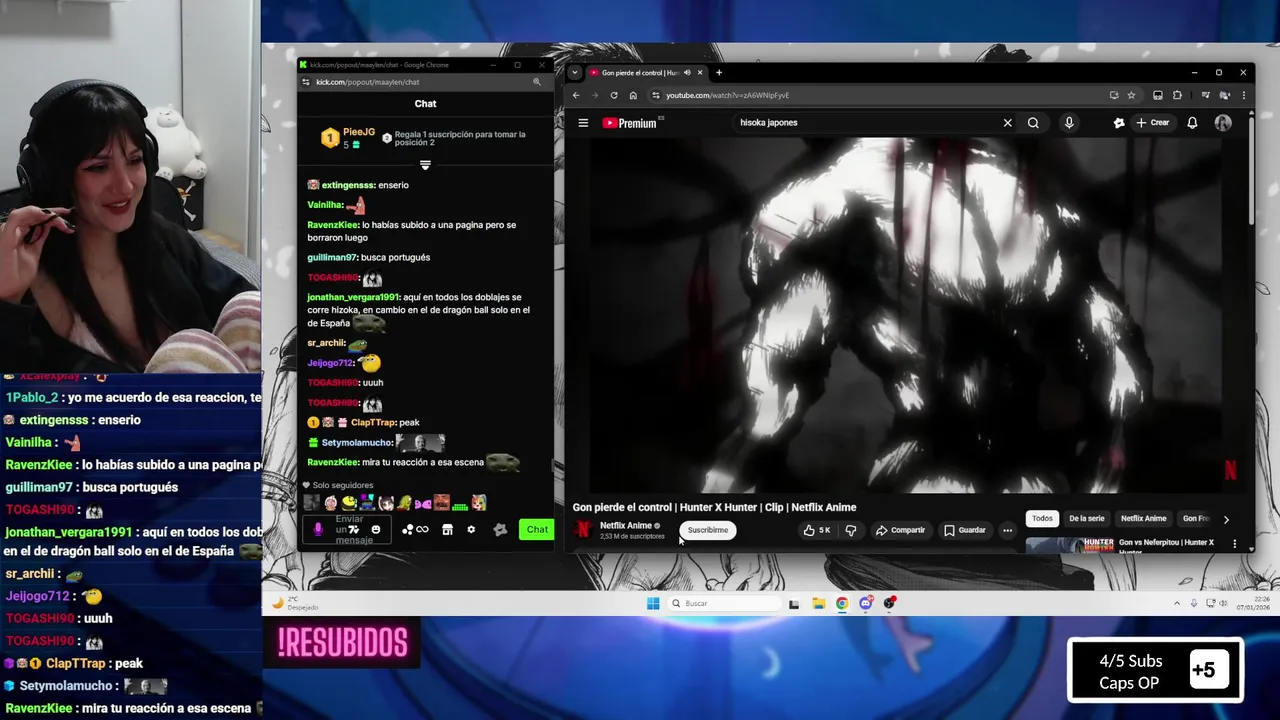Click the 'Solo seguidores' followers-only indicator

click(x=338, y=485)
